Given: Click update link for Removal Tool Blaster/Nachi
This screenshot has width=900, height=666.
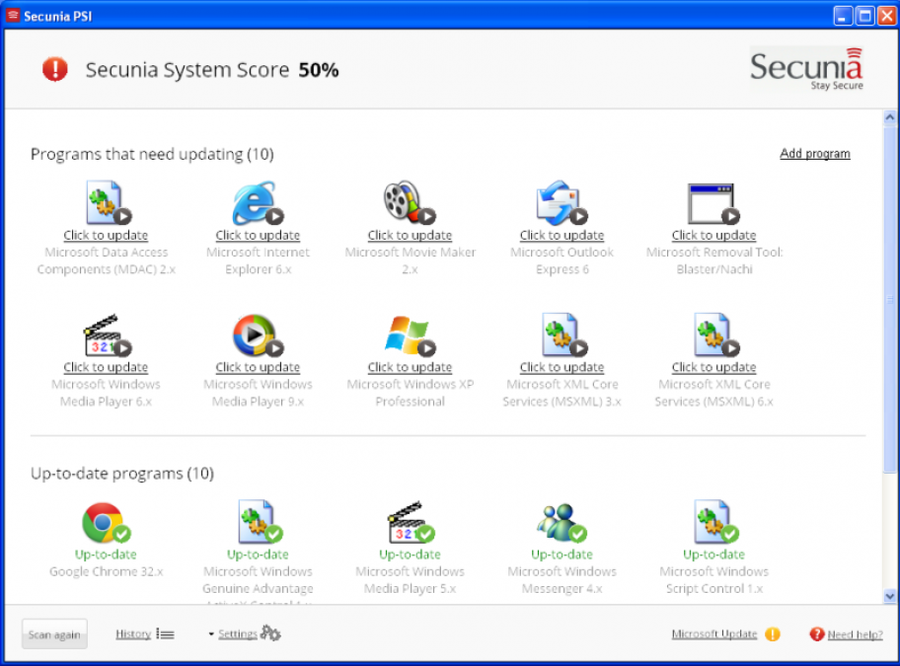Looking at the screenshot, I should tap(714, 235).
